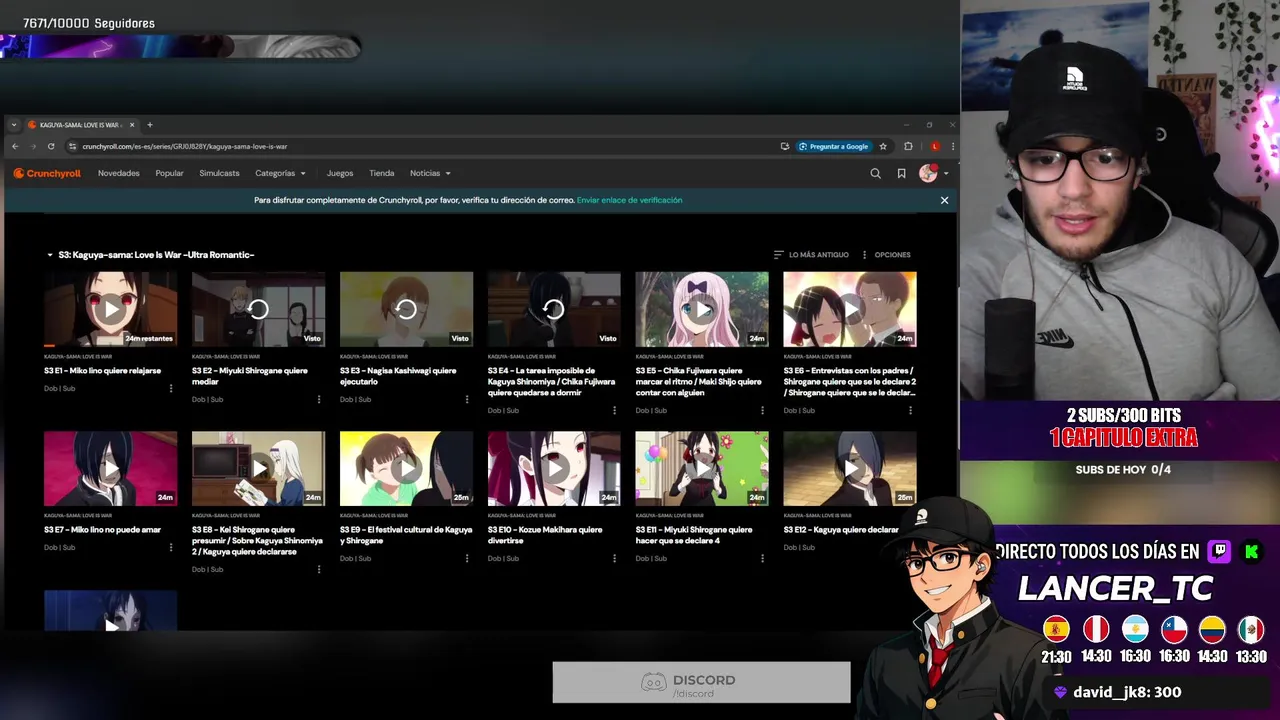Open more options for S3 E4
This screenshot has width=1280, height=720.
click(x=615, y=410)
